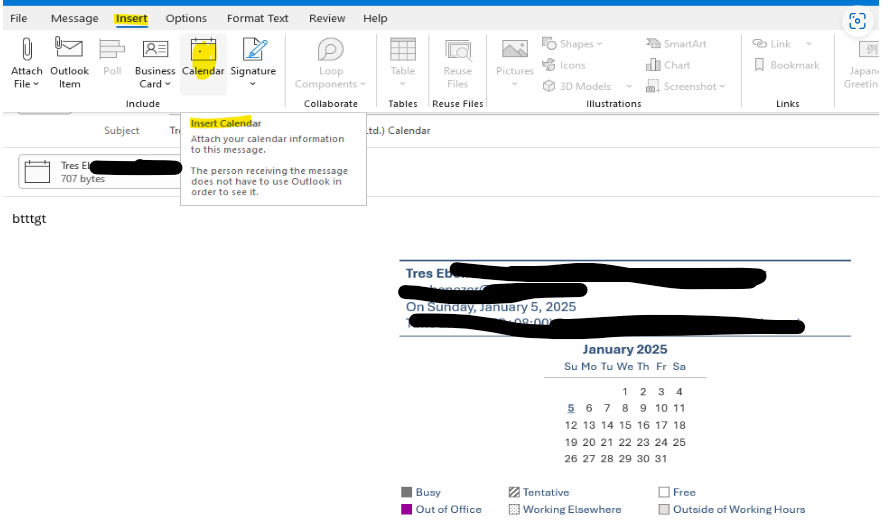Click the Attach File paperclip icon
This screenshot has width=895, height=531.
[26, 49]
